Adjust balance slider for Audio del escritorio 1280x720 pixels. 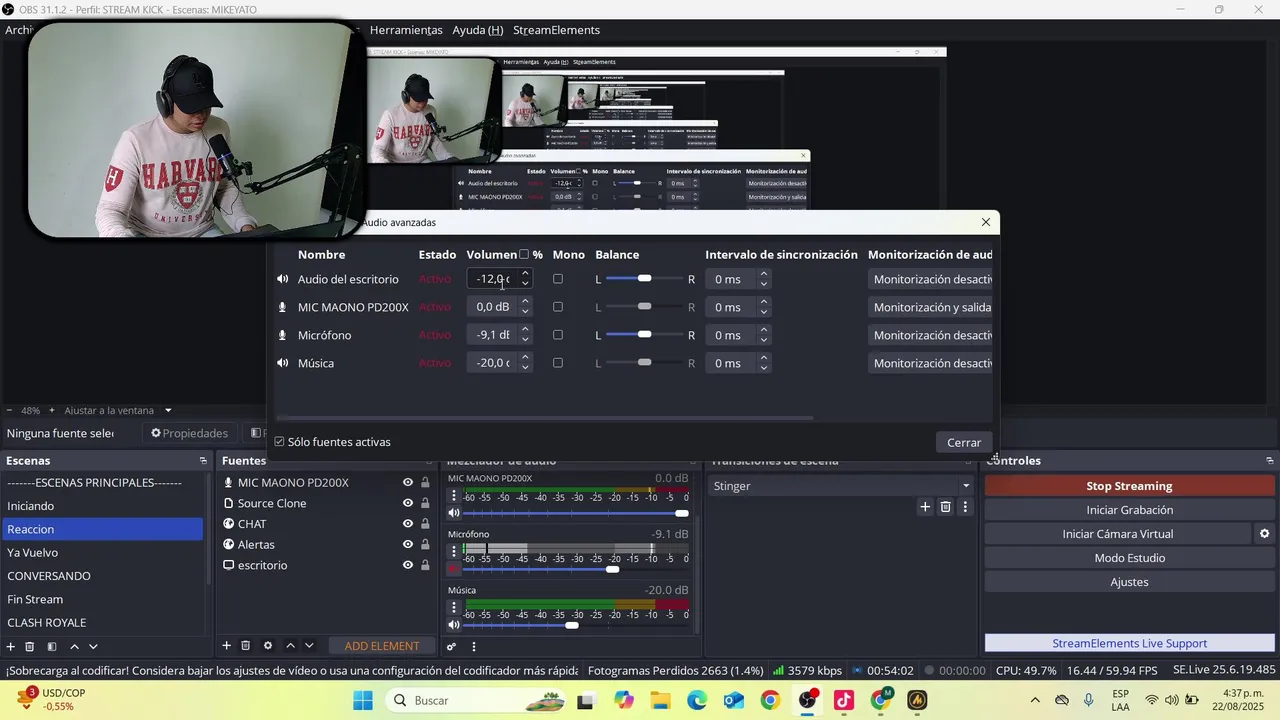click(x=644, y=279)
